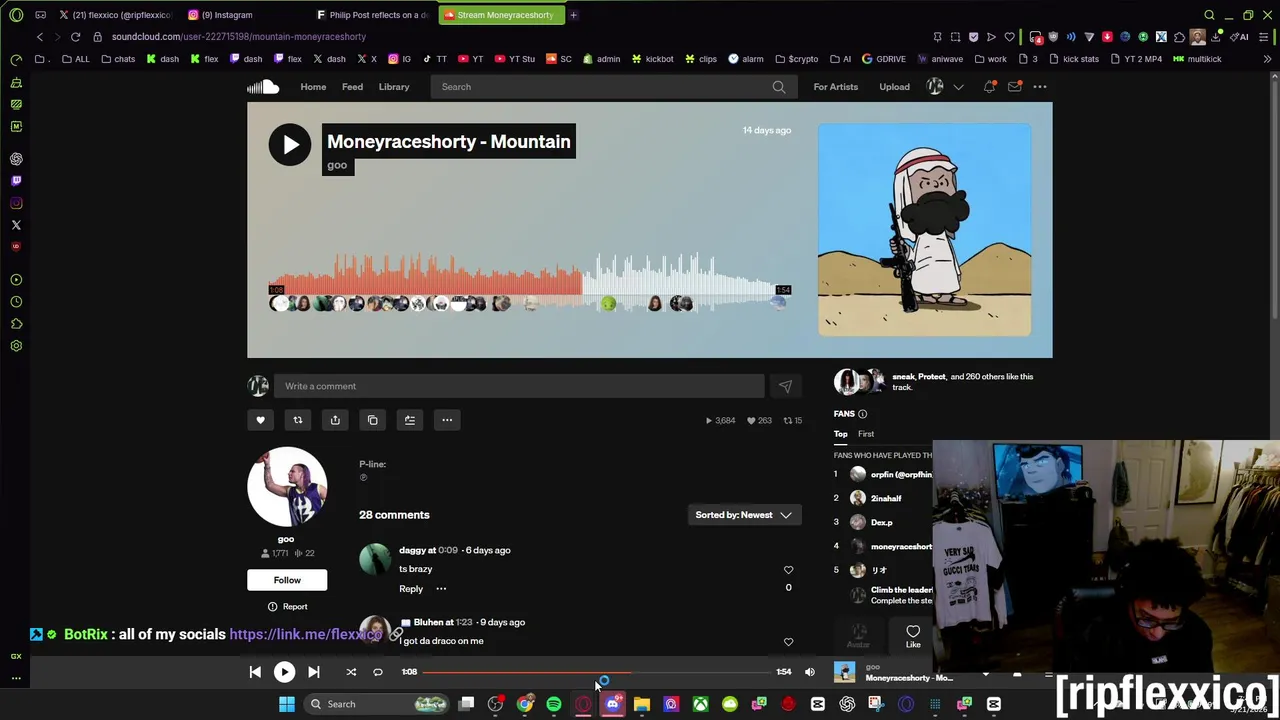
Task: Open the three-dots menu in SoundCloud header
Action: (1040, 87)
